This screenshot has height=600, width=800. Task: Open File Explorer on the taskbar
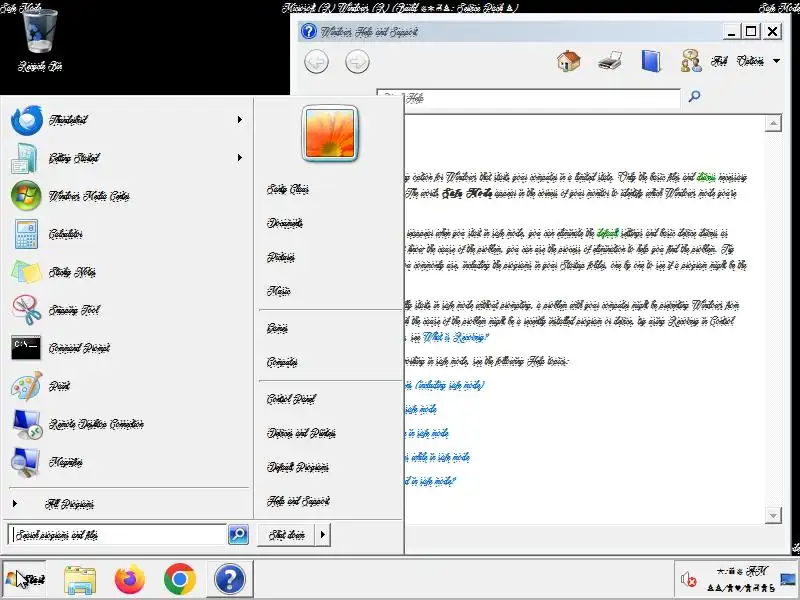pos(80,580)
